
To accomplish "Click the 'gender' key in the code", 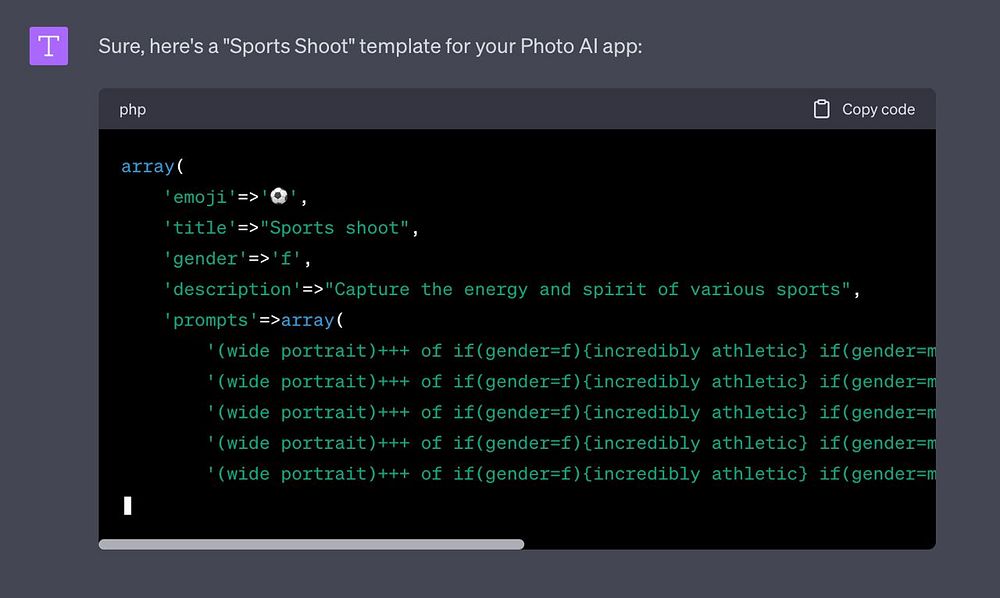I will (206, 259).
